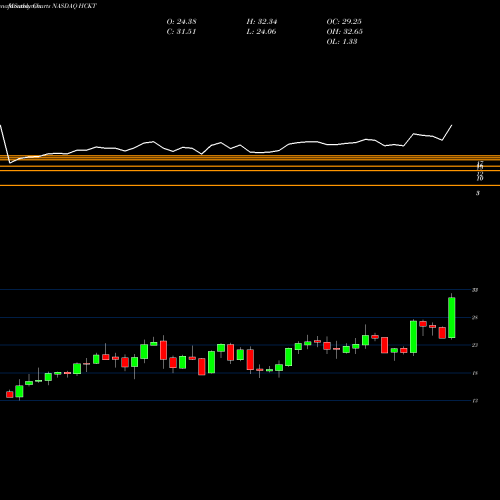Click the 33 price axis label
The height and width of the screenshot is (500, 500).
(x=475, y=290)
